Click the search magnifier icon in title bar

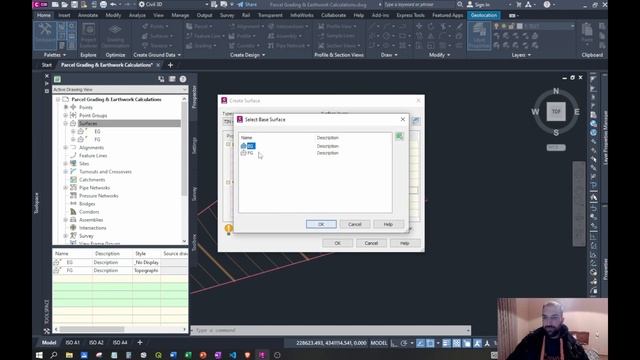[x=460, y=4]
